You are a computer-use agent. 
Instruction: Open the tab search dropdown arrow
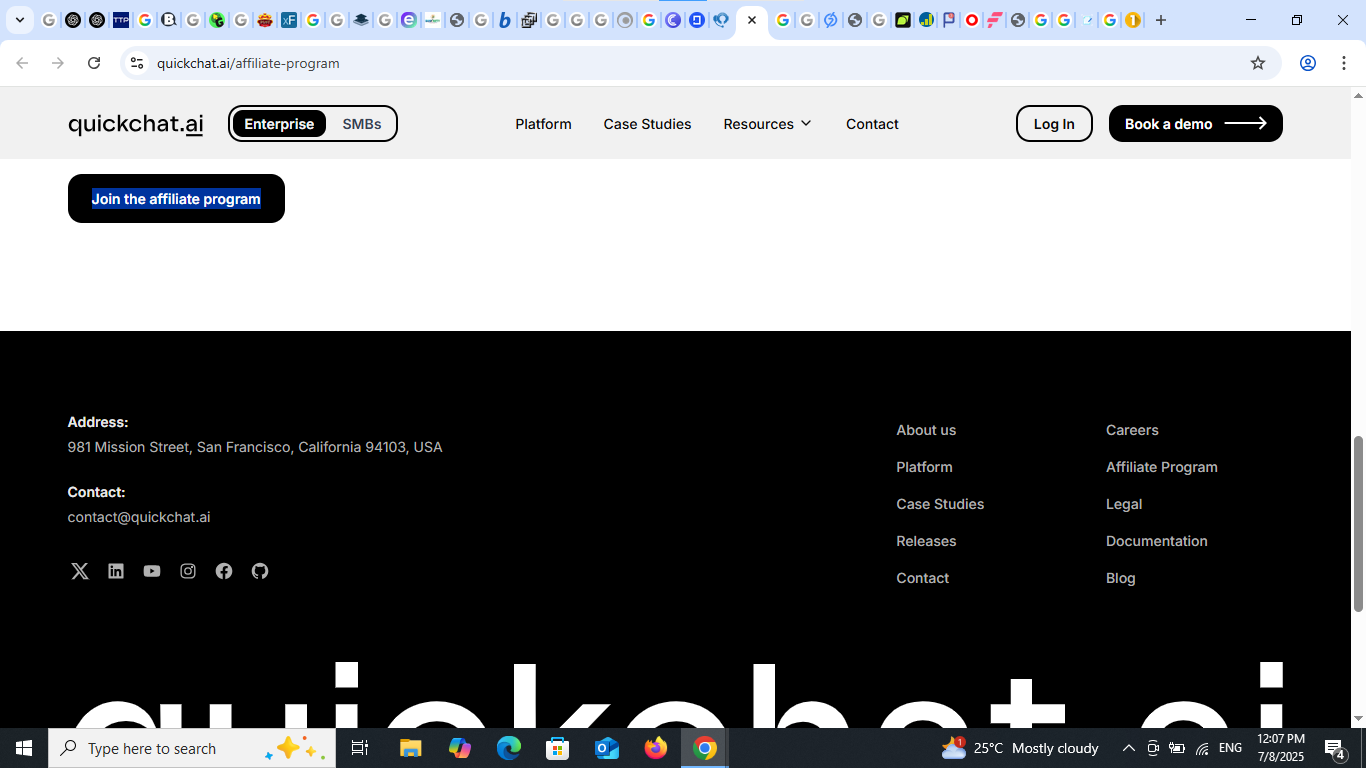[19, 20]
